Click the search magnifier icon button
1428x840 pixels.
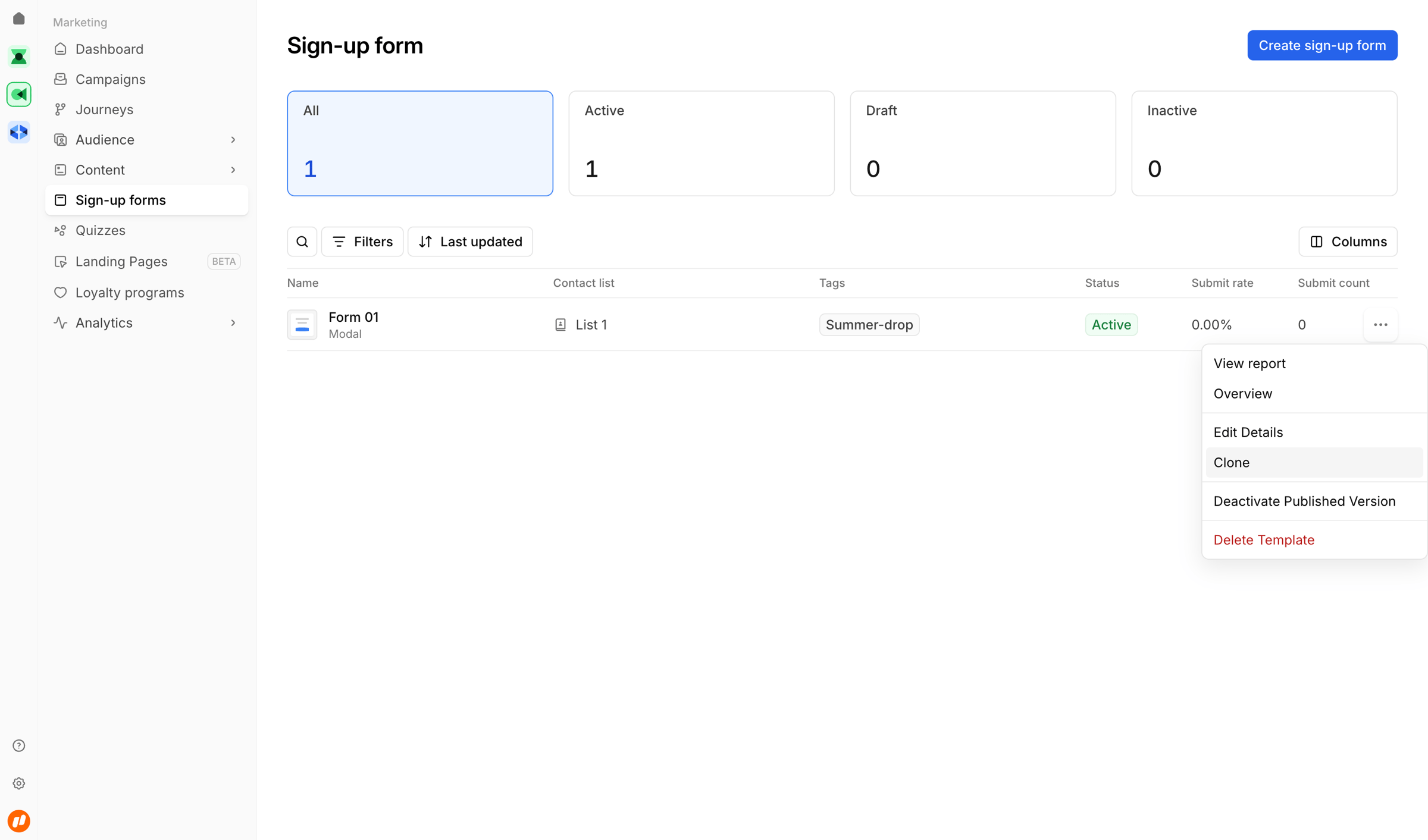click(x=302, y=242)
